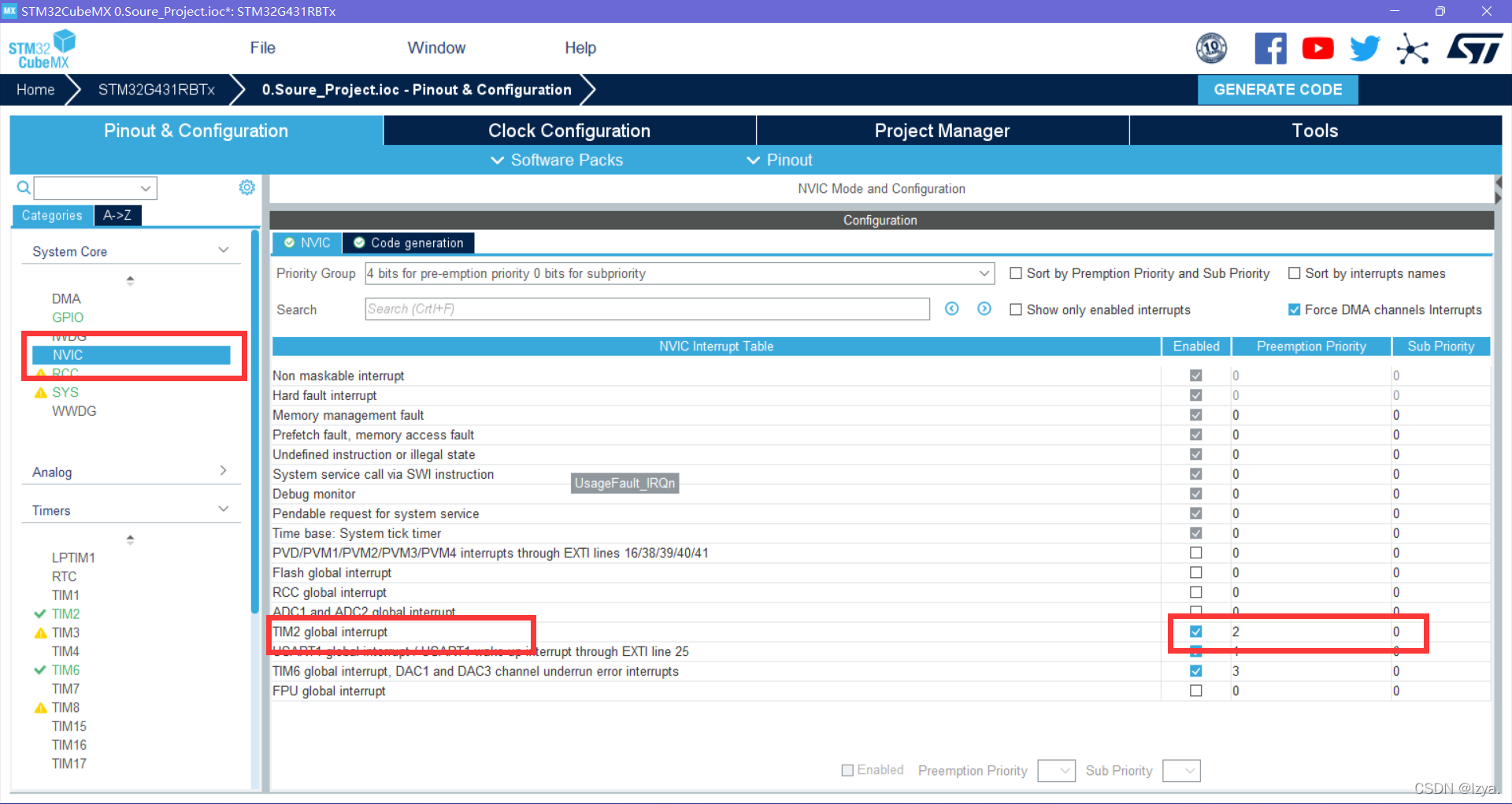Enable Flash global interrupt checkbox

(x=1195, y=572)
